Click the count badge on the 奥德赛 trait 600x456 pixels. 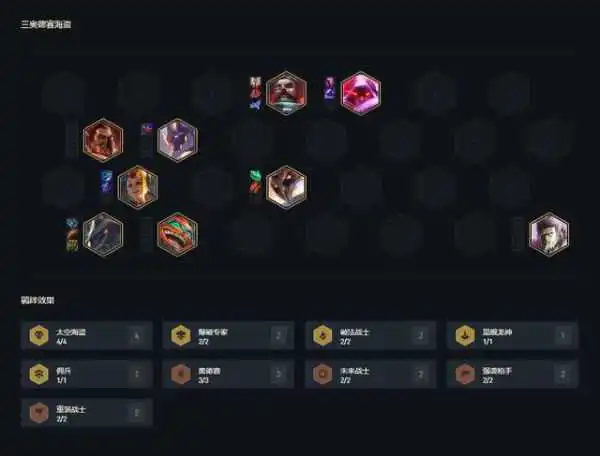tap(278, 374)
